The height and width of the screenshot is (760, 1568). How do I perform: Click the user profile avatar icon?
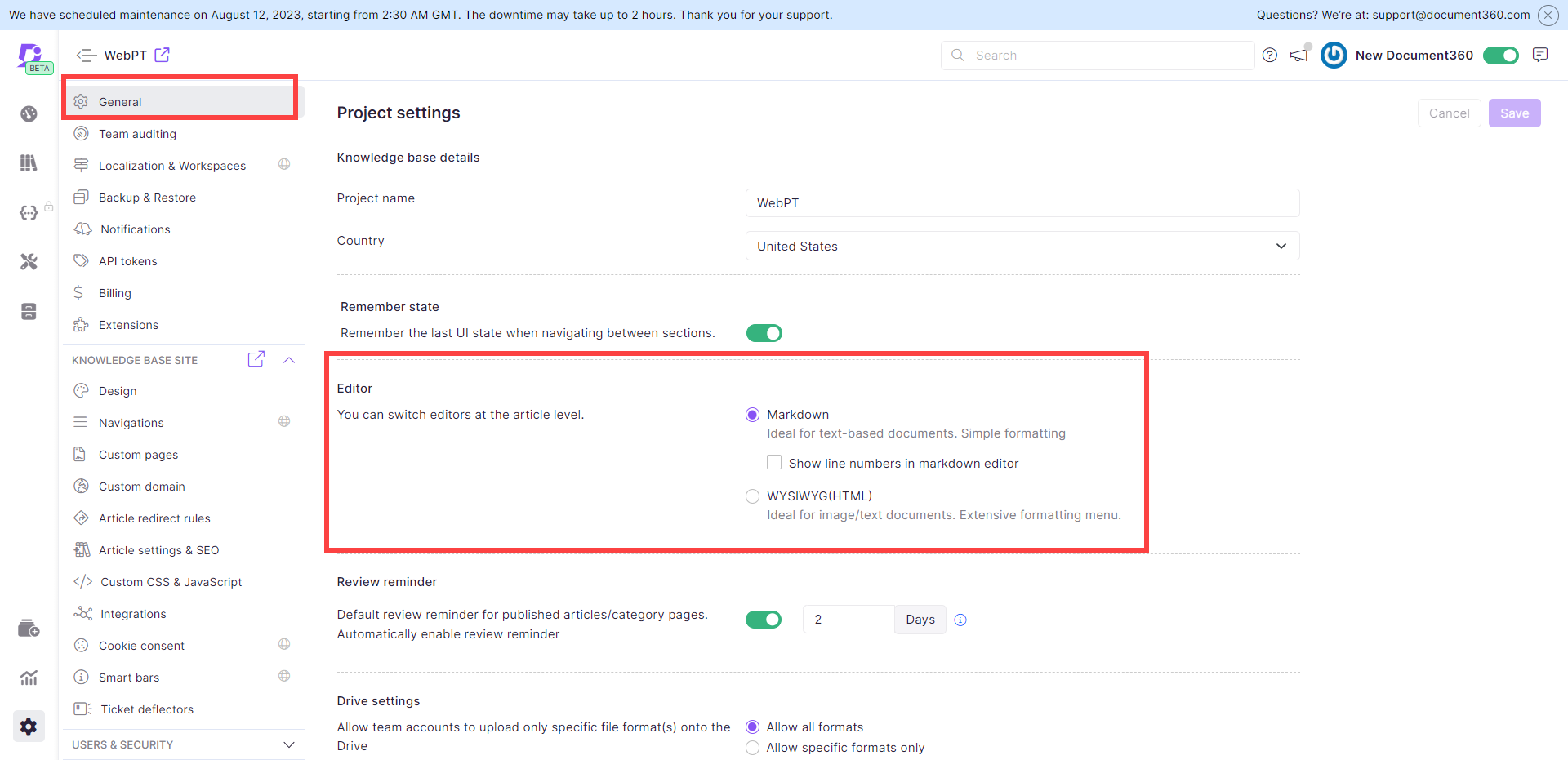pyautogui.click(x=1334, y=55)
